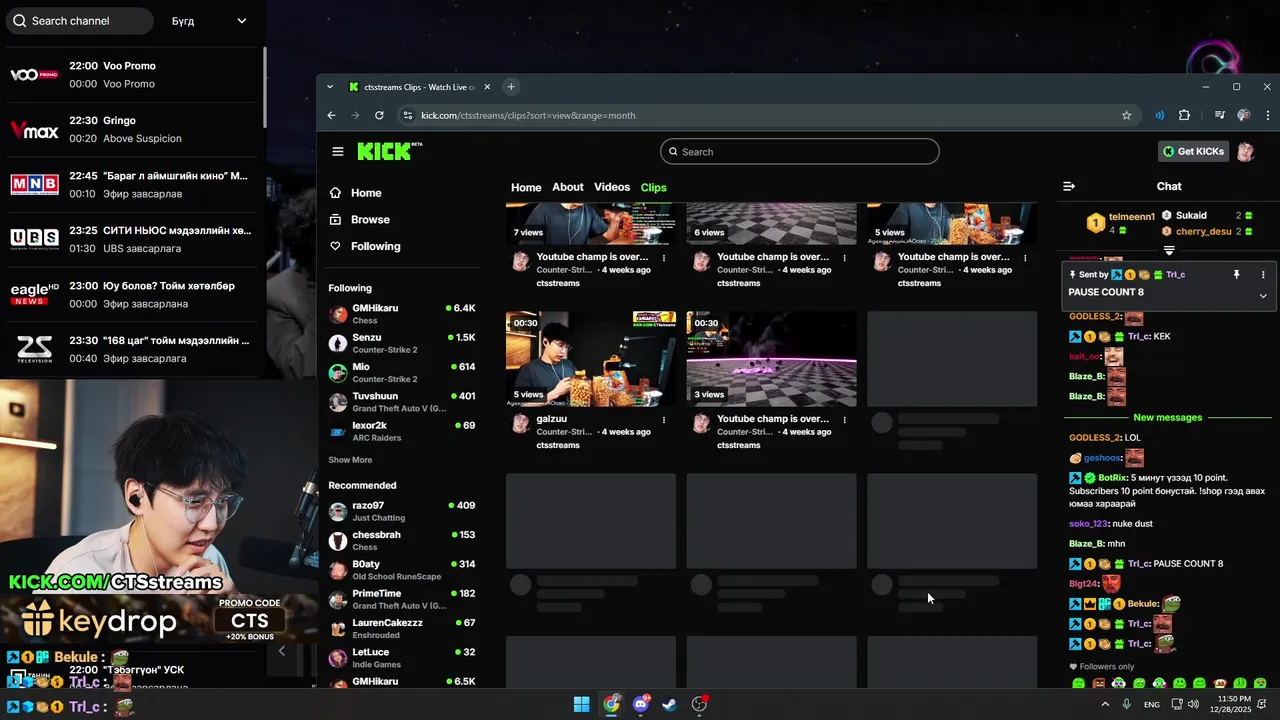Open Windows Start menu

point(581,704)
